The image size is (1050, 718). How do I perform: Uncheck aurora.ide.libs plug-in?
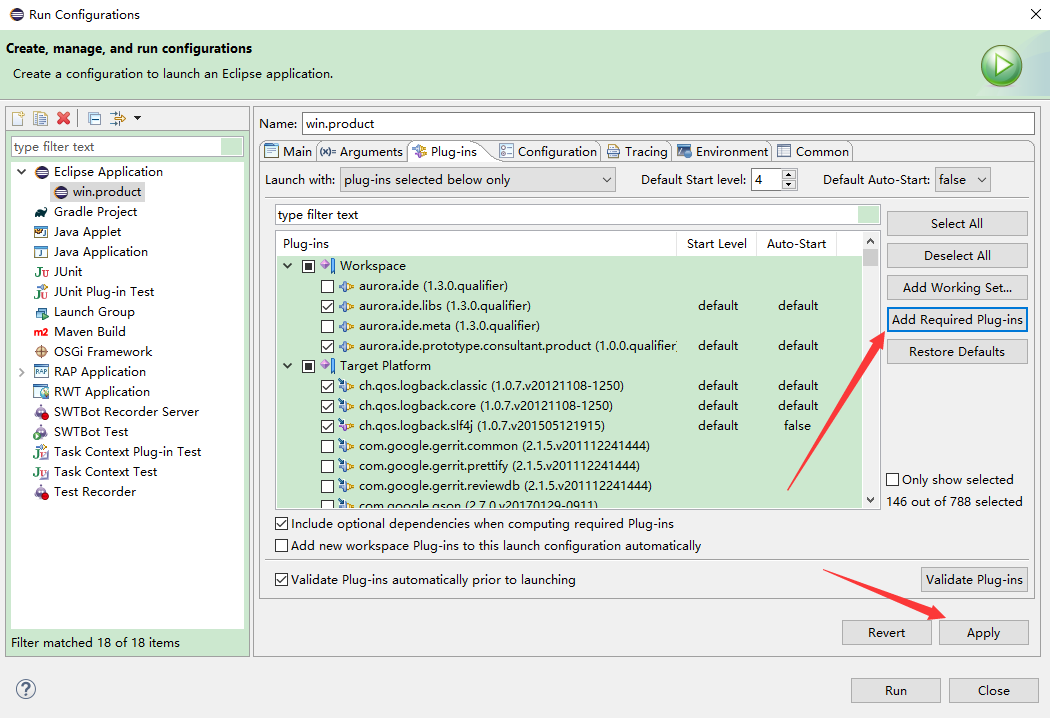pyautogui.click(x=325, y=305)
